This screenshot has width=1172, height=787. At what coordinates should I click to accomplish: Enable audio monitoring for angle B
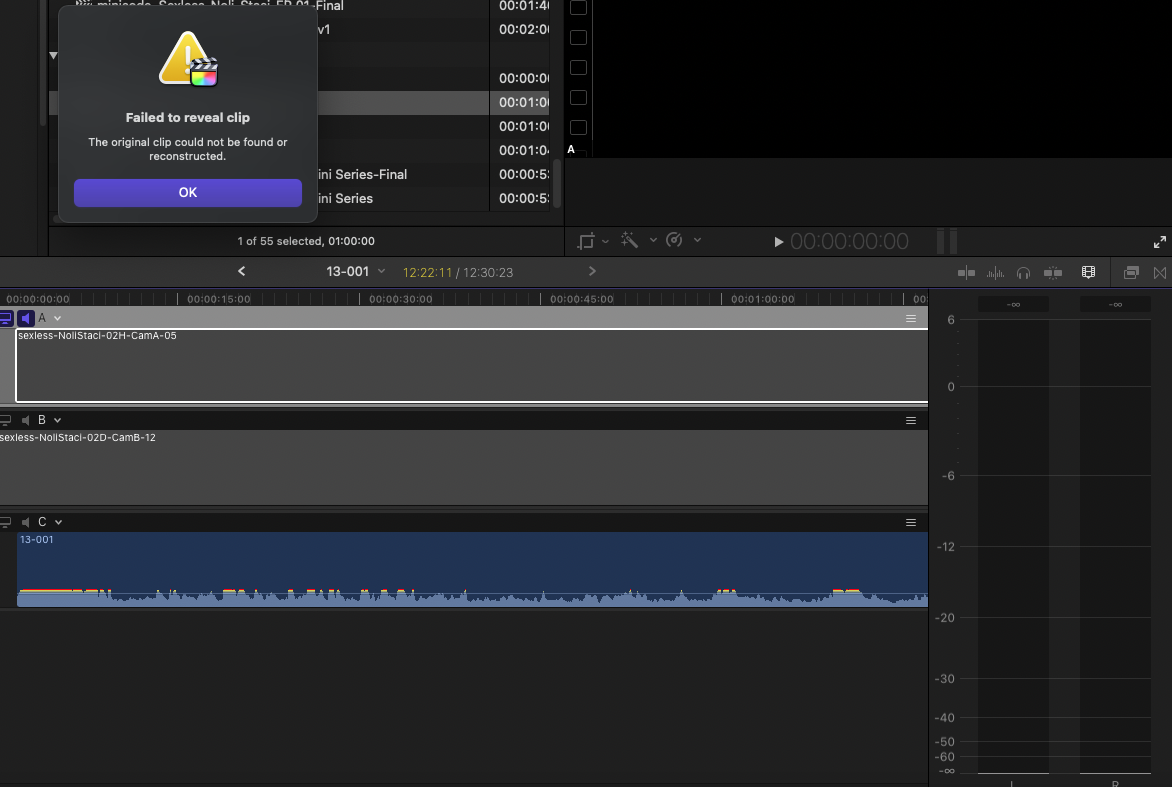pyautogui.click(x=25, y=420)
